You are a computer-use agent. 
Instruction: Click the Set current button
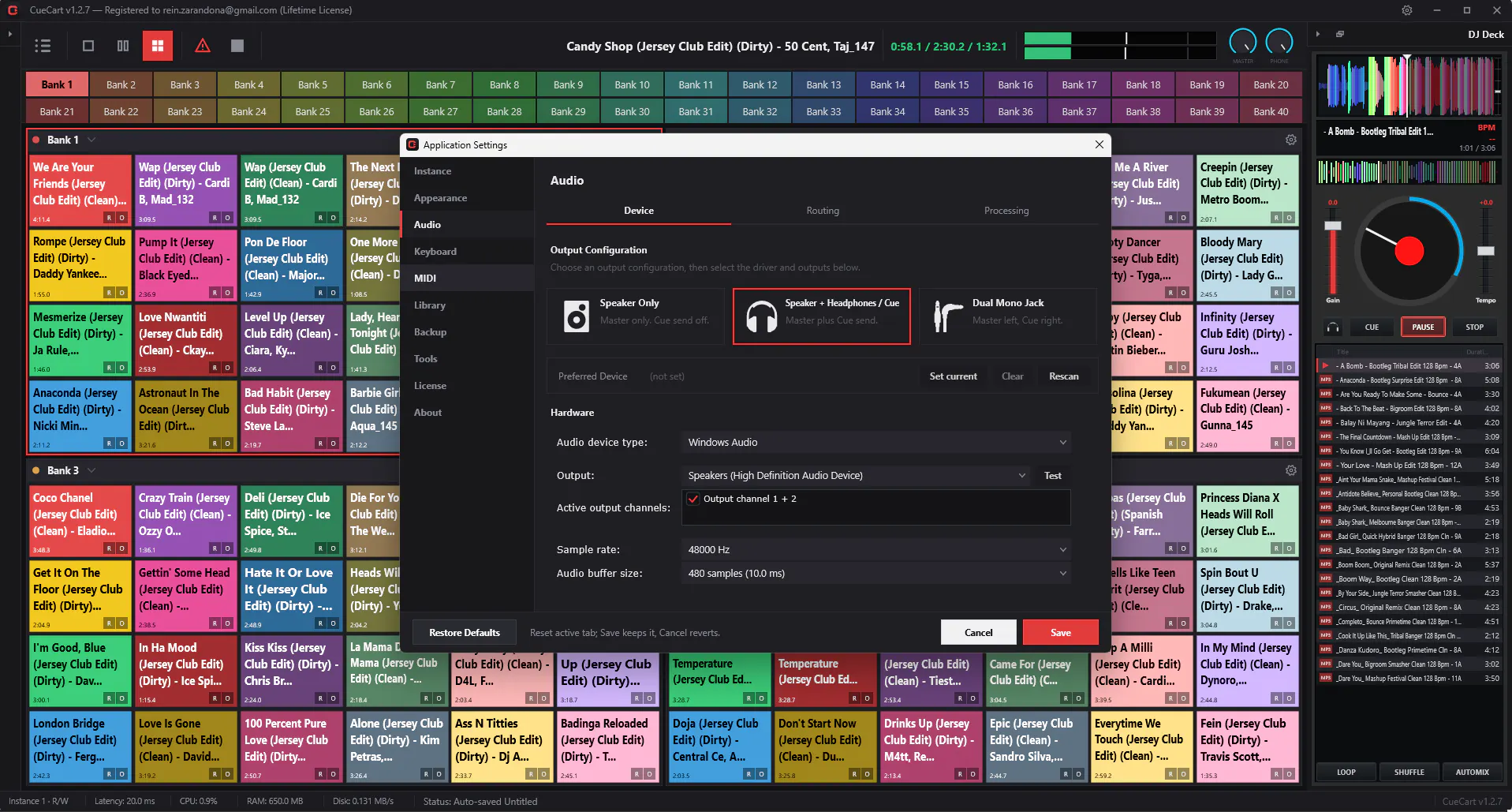click(x=953, y=376)
